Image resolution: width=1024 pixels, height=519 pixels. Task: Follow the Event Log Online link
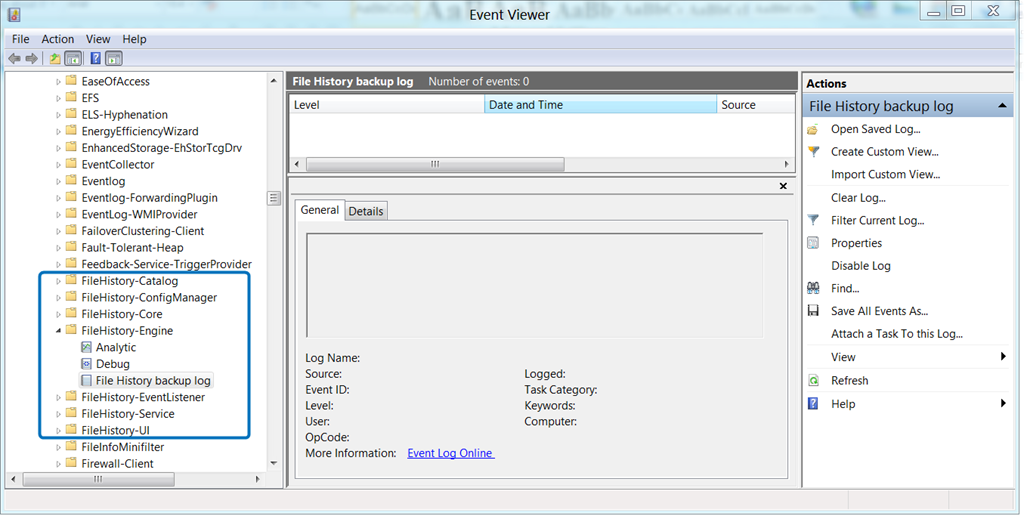tap(451, 453)
